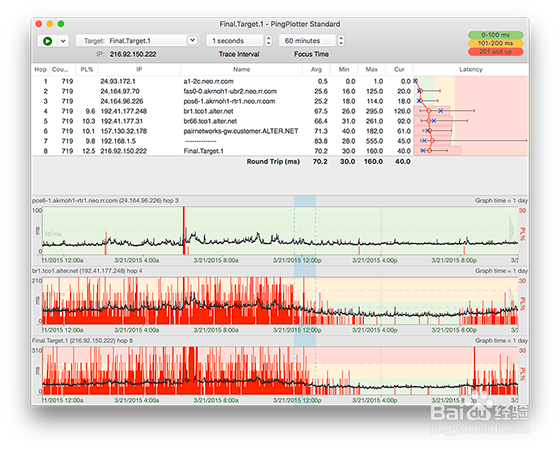This screenshot has width=560, height=450.
Task: Sort by the Hop column header
Action: [40, 69]
